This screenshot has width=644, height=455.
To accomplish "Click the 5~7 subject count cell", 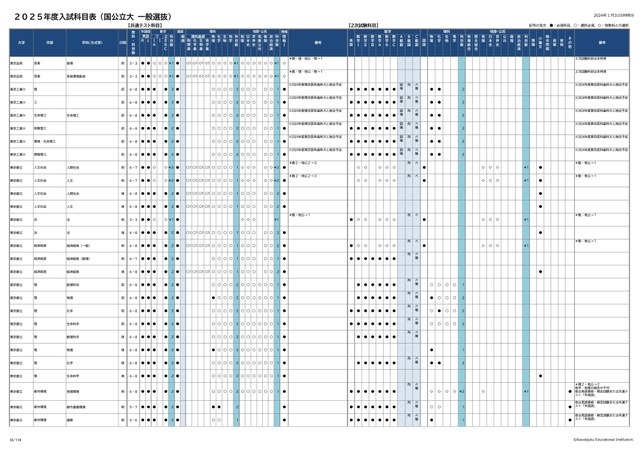I will tap(133, 407).
